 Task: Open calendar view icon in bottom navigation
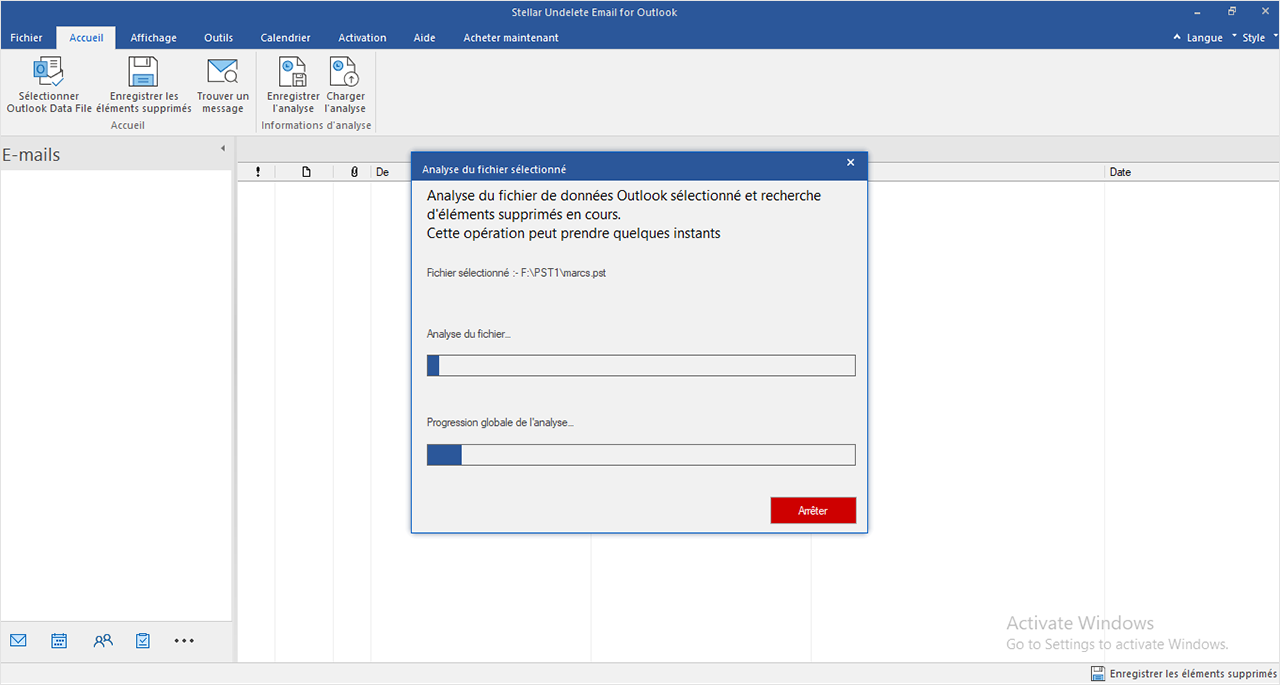pos(59,641)
